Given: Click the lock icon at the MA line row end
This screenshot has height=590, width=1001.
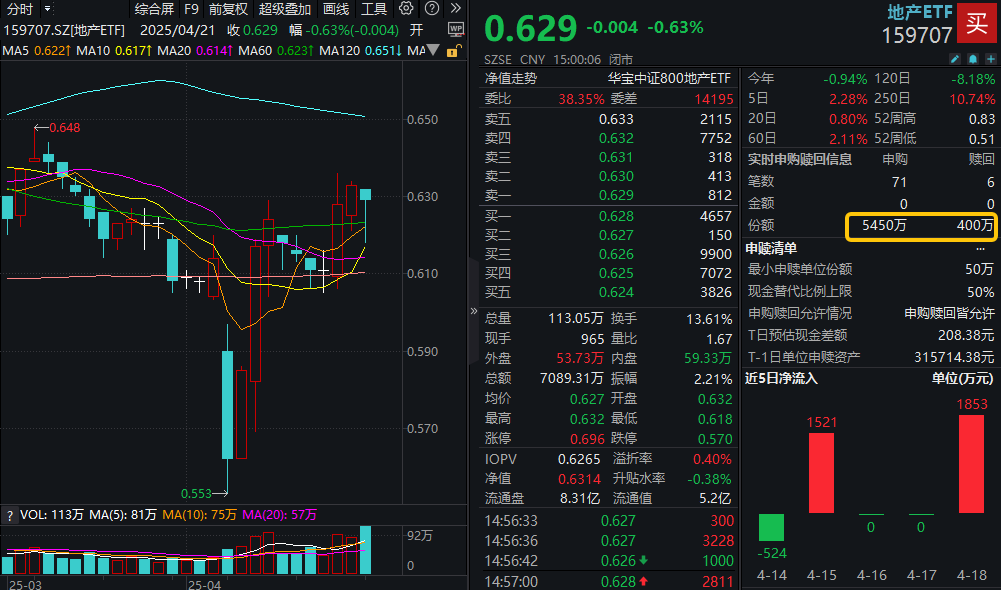Looking at the screenshot, I should pos(452,51).
